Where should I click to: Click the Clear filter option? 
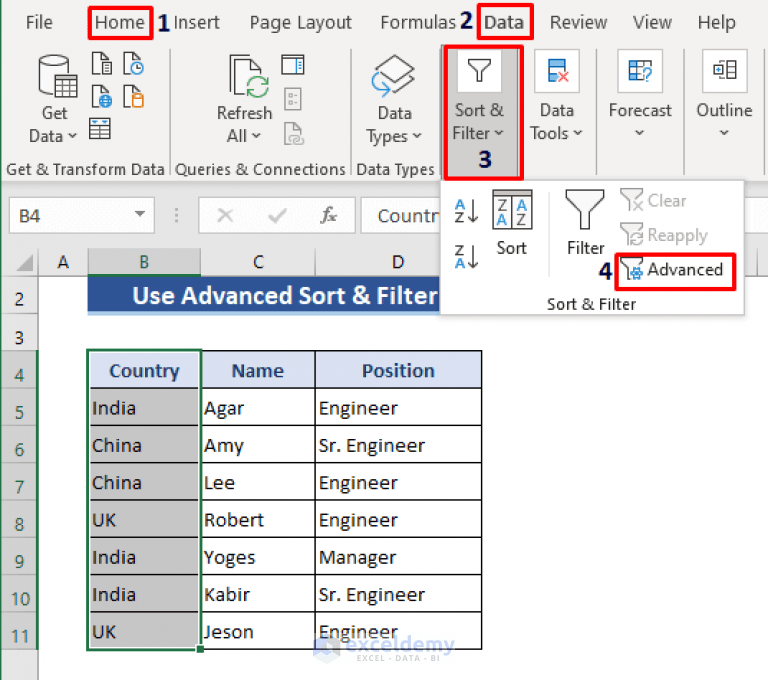pos(653,200)
